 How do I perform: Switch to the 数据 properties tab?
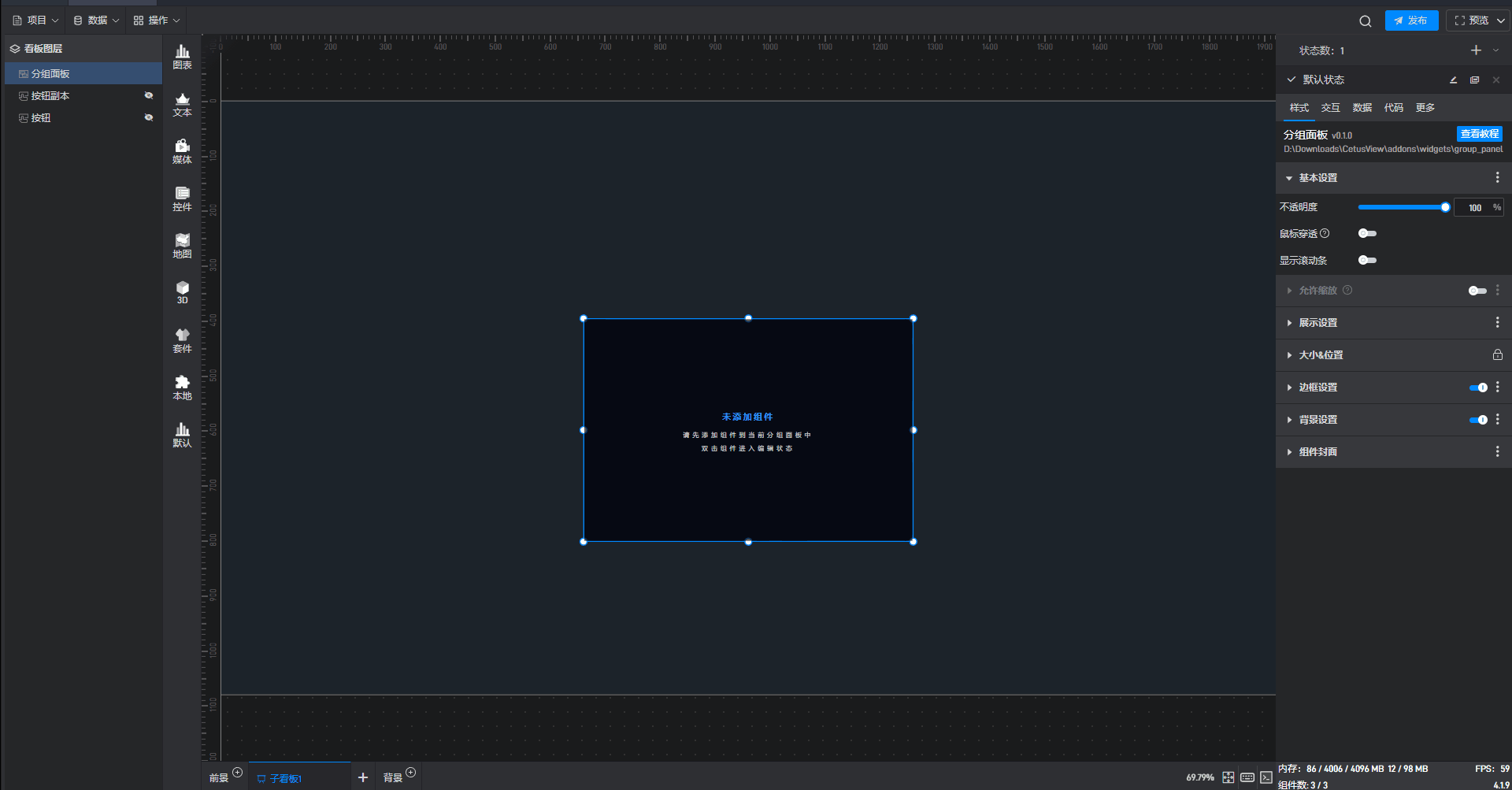pyautogui.click(x=1362, y=108)
